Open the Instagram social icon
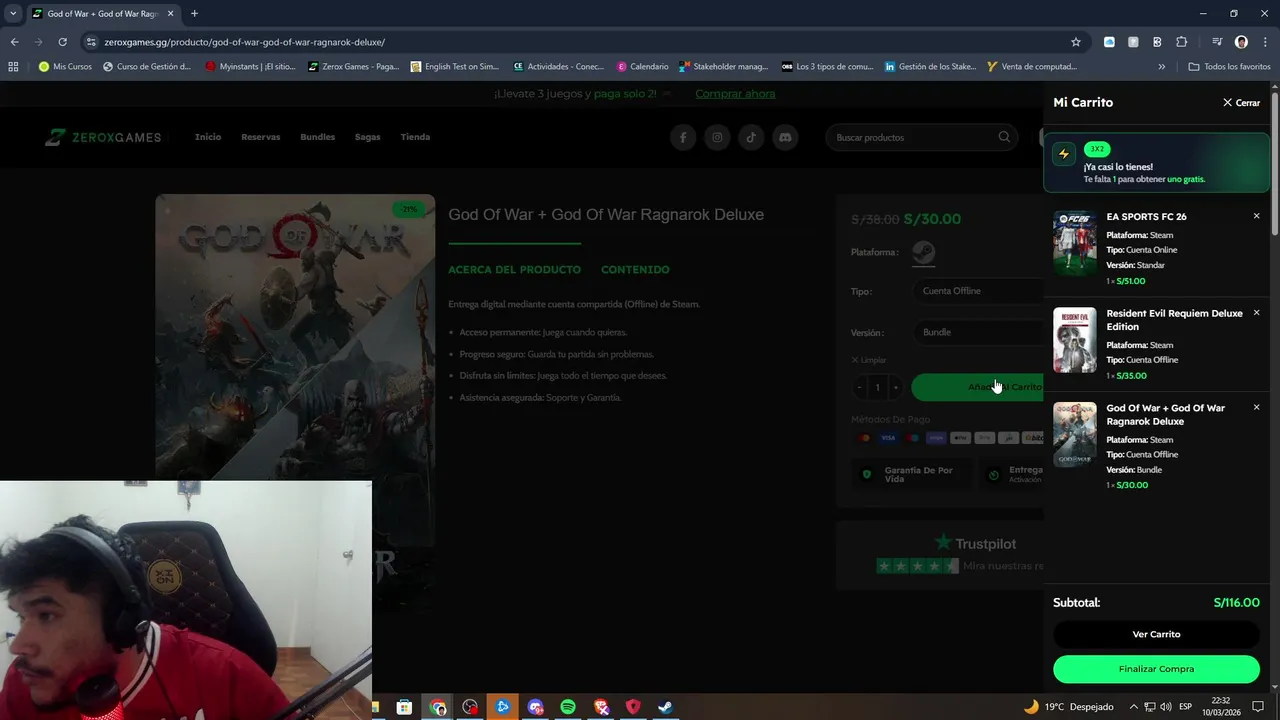This screenshot has height=720, width=1280. click(x=717, y=138)
